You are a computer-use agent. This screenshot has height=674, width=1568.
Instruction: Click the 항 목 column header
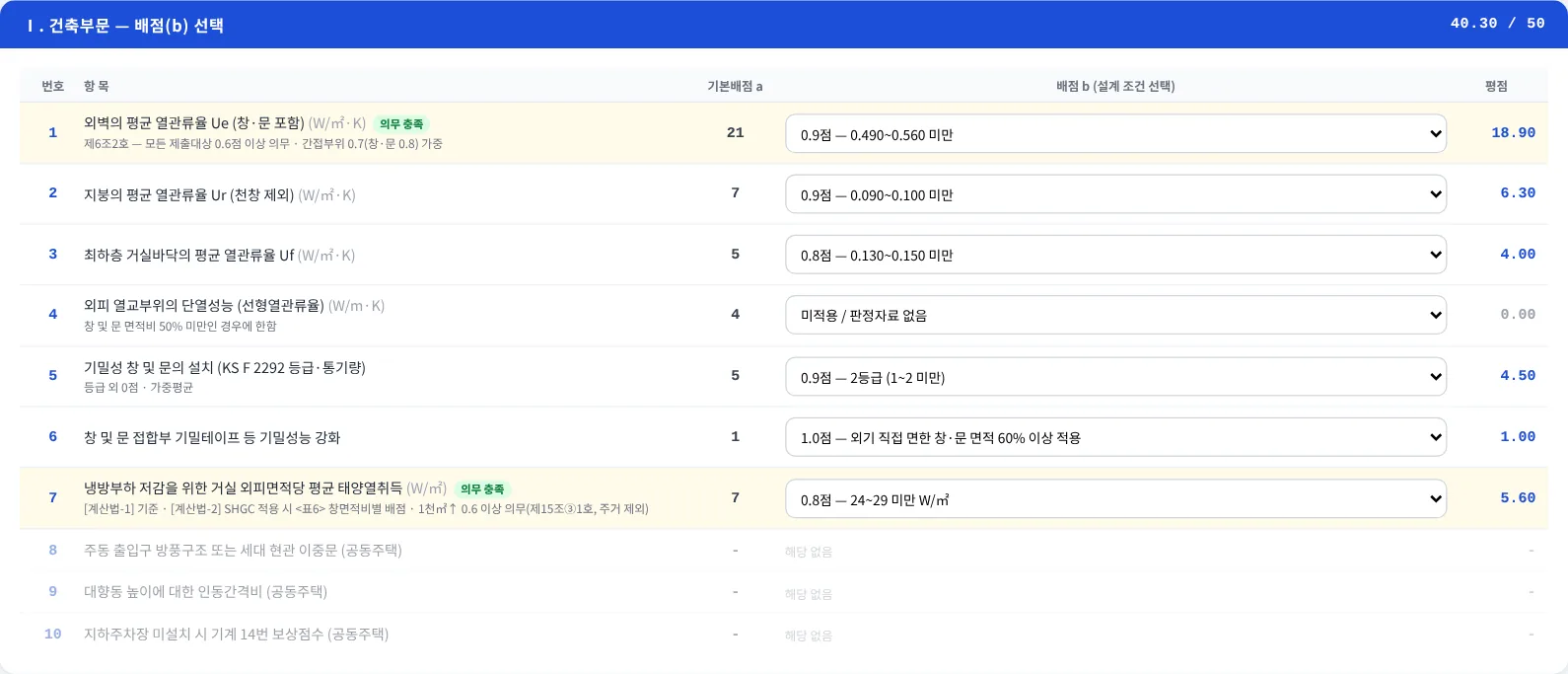point(97,86)
